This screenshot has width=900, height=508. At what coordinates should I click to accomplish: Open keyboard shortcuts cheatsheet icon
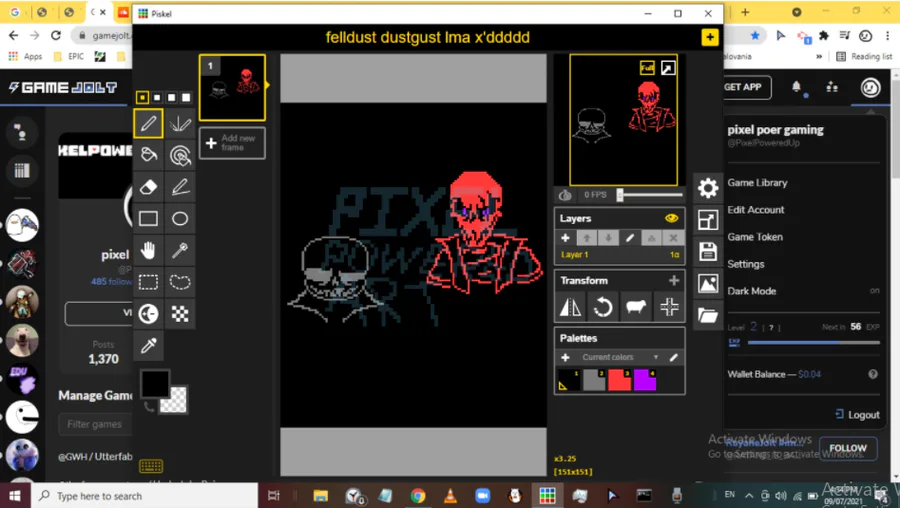[x=151, y=466]
